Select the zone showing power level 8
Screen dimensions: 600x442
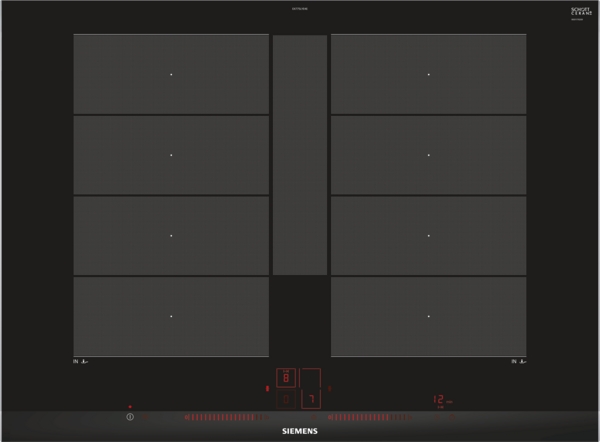pyautogui.click(x=286, y=378)
